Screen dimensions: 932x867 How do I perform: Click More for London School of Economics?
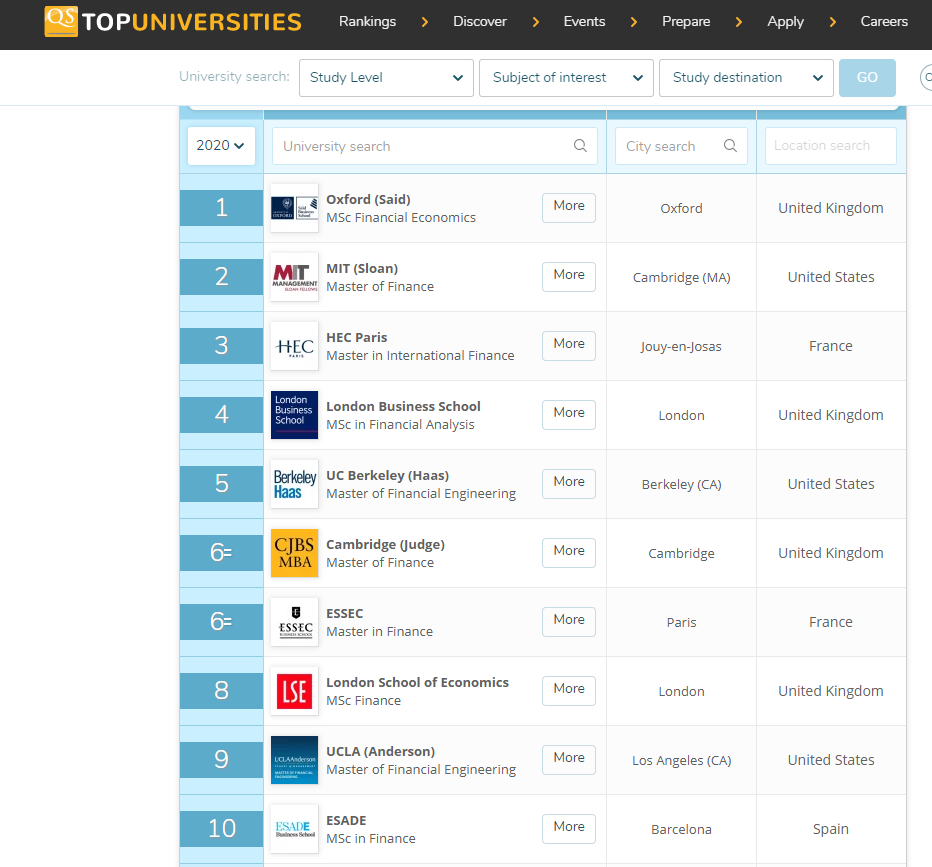pyautogui.click(x=569, y=690)
